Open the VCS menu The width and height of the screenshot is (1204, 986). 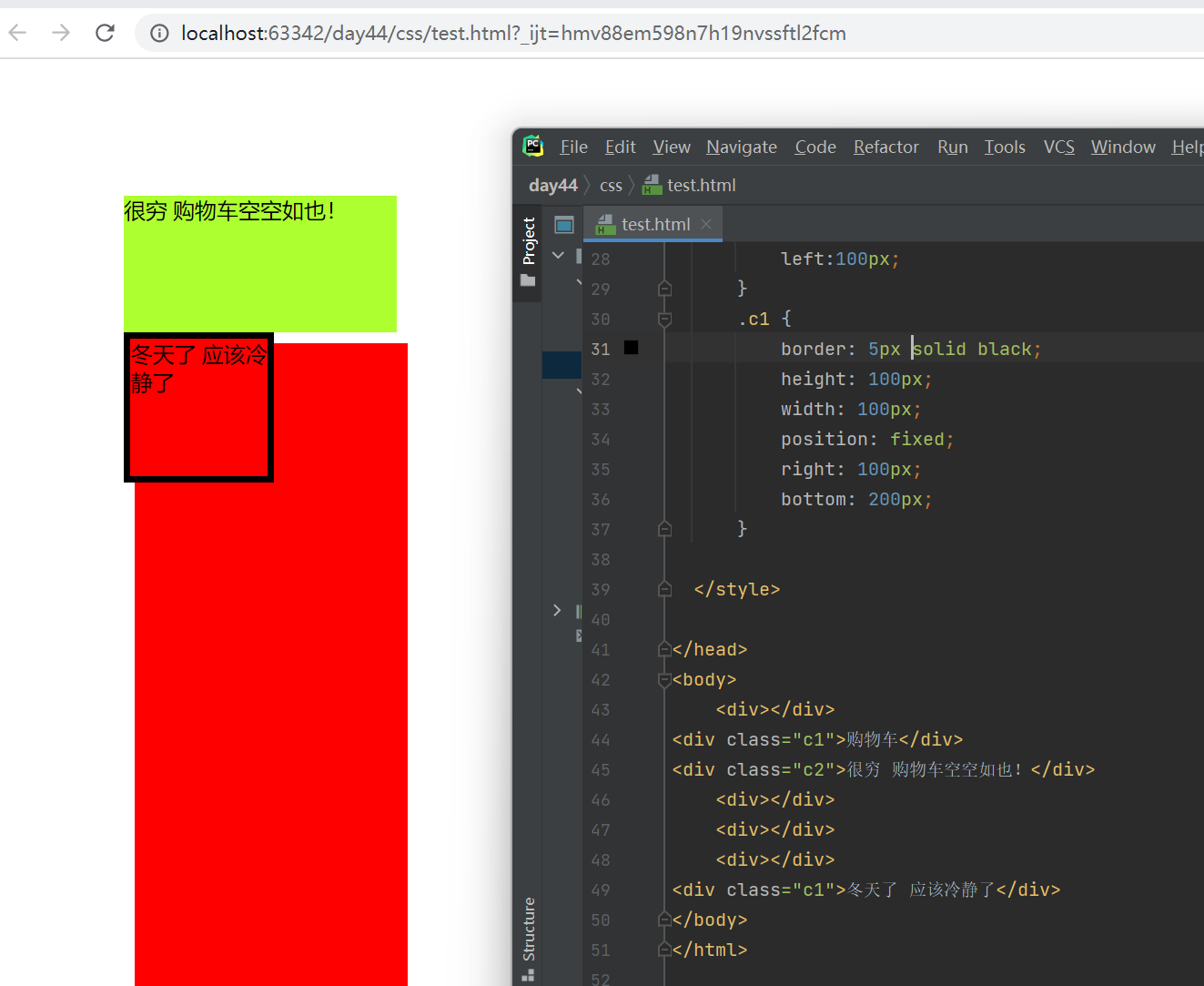[x=1059, y=147]
